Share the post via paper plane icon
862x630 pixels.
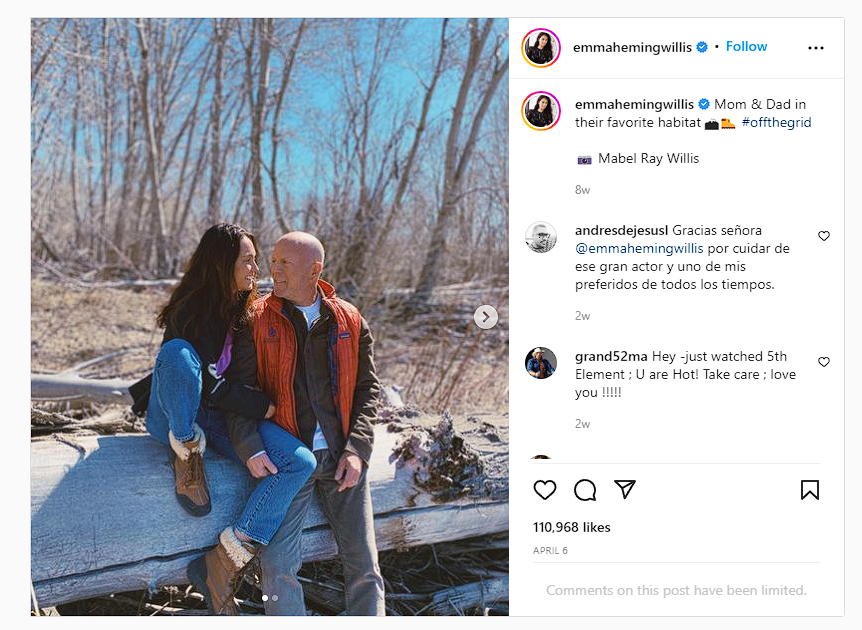(625, 489)
